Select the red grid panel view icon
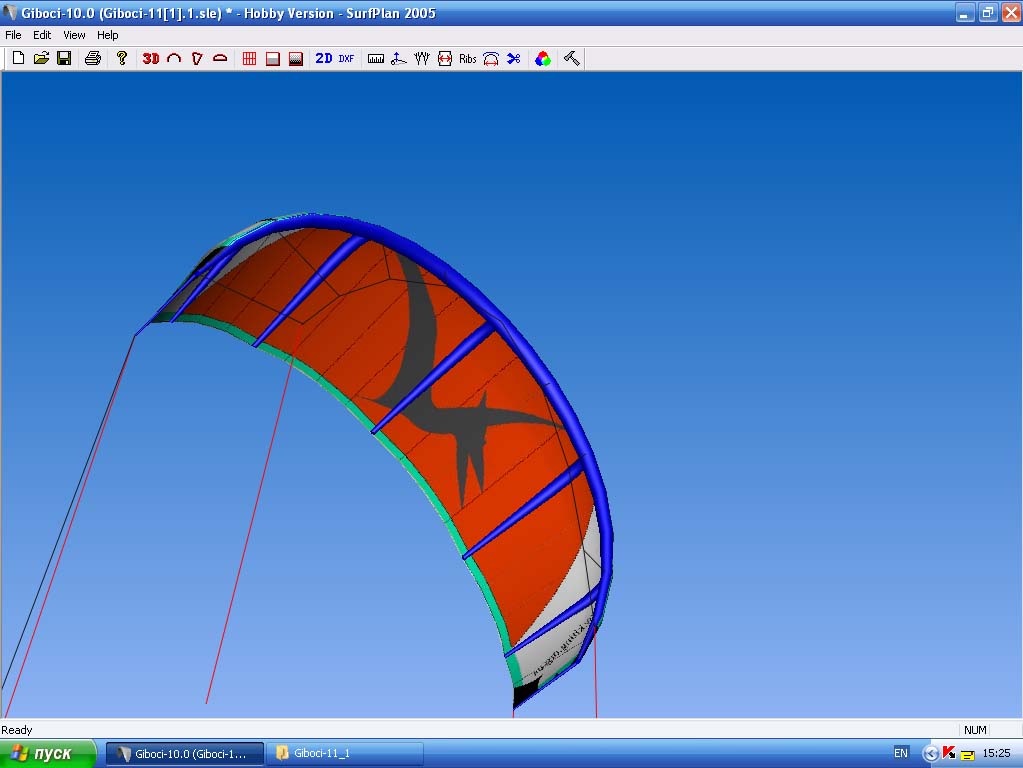The image size is (1023, 768). [x=250, y=59]
